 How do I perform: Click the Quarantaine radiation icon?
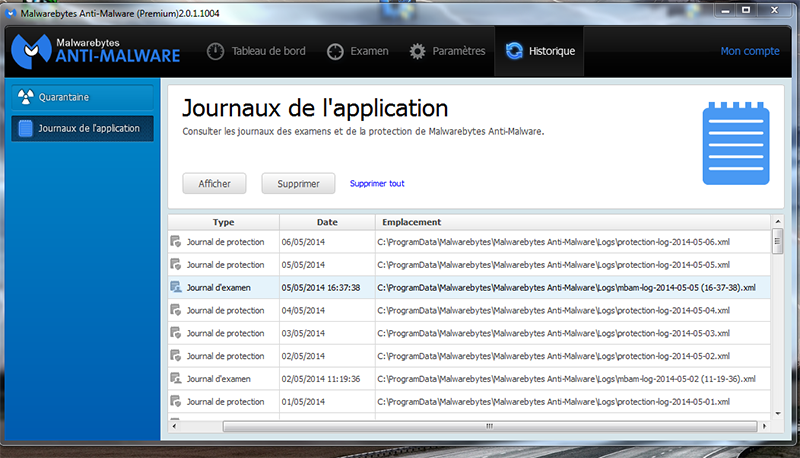tap(26, 97)
